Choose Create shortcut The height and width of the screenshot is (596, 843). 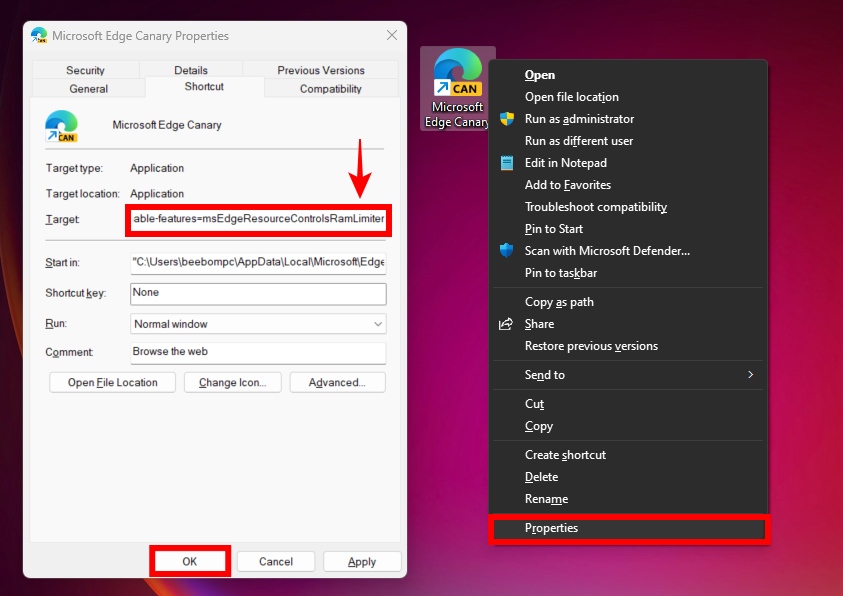[627, 455]
